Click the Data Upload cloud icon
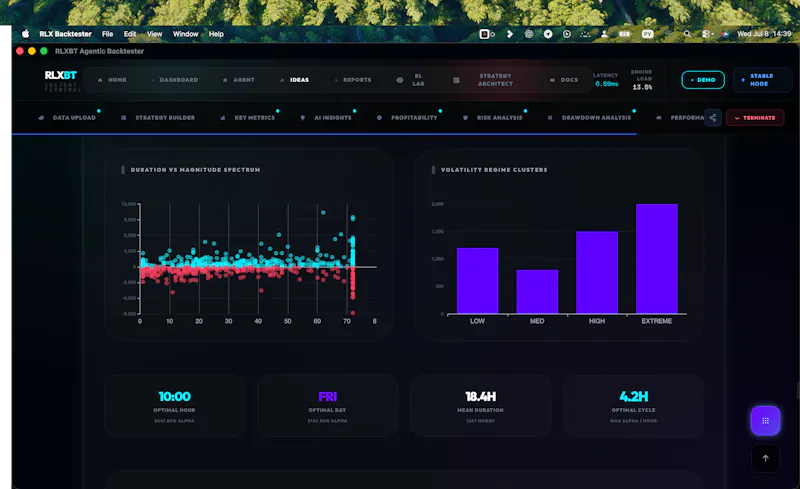 [x=41, y=118]
